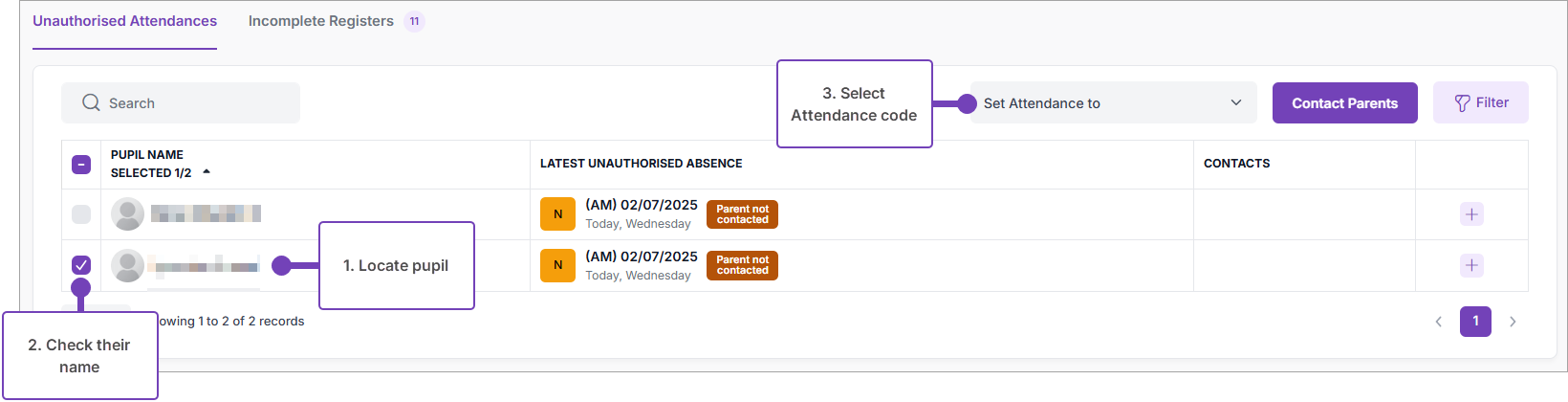
Task: Switch to the Incomplete Registers tab
Action: (x=321, y=21)
